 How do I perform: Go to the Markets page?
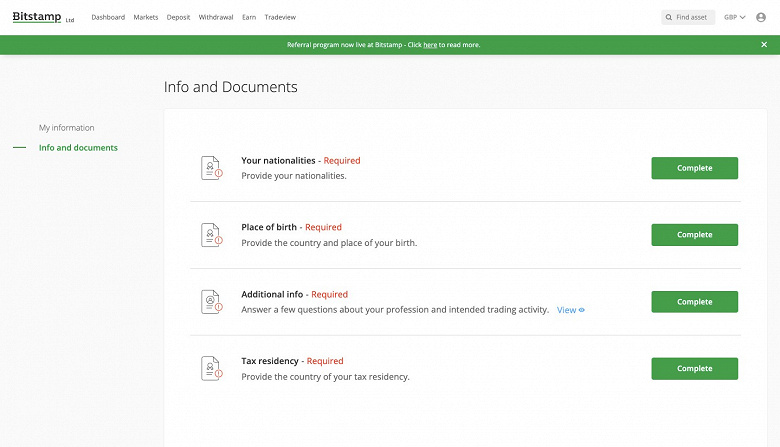pyautogui.click(x=146, y=17)
